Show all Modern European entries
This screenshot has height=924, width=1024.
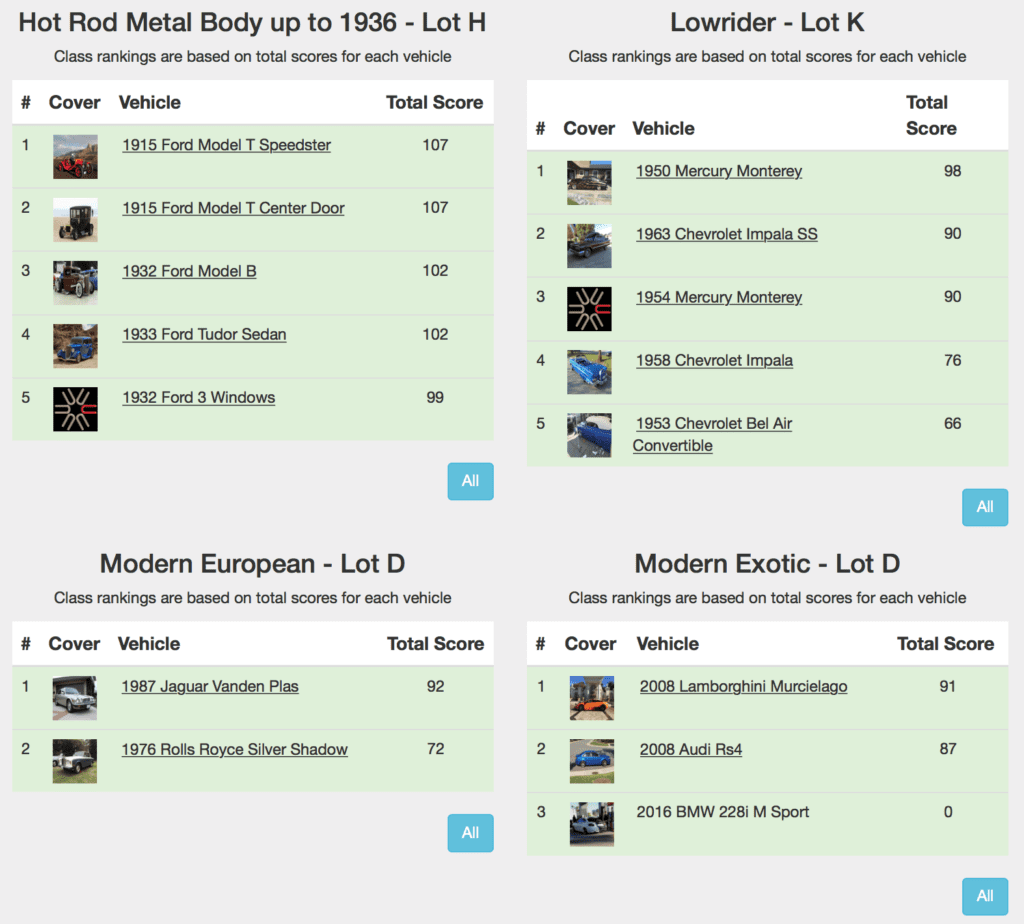click(x=470, y=832)
